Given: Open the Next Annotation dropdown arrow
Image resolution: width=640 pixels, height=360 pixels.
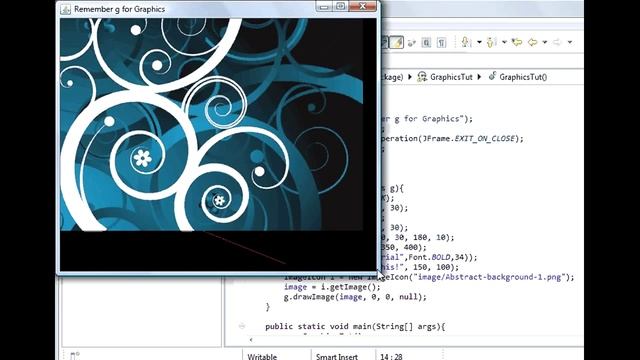Looking at the screenshot, I should [479, 42].
